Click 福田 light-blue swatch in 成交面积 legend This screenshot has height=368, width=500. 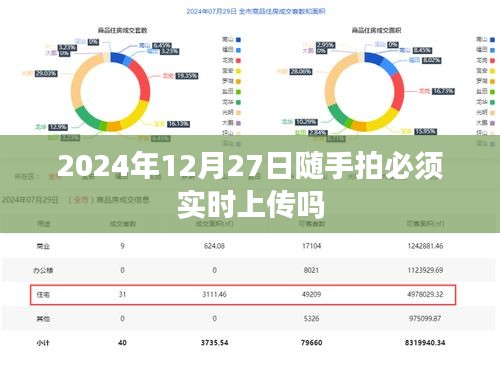click(492, 50)
